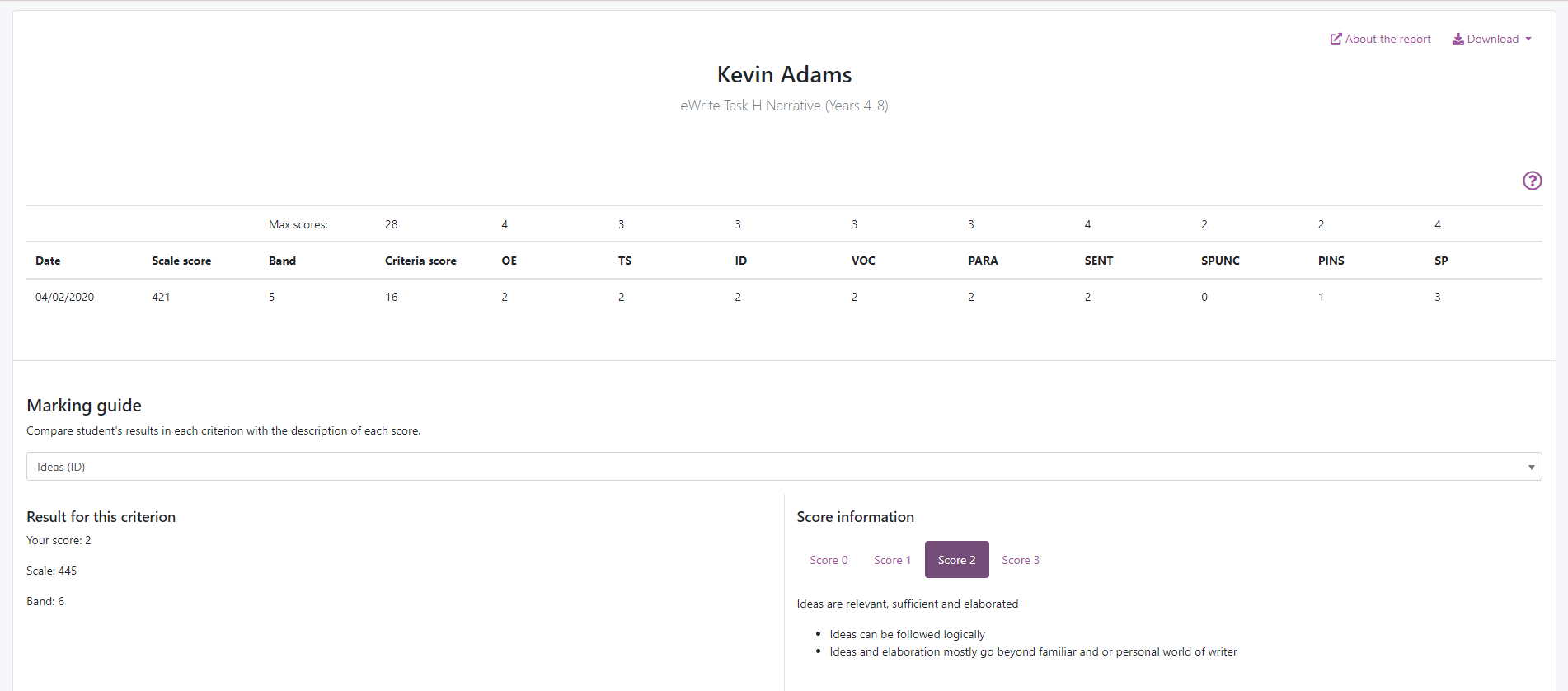This screenshot has width=1568, height=691.
Task: Click the Criteria score column header
Action: pyautogui.click(x=420, y=261)
